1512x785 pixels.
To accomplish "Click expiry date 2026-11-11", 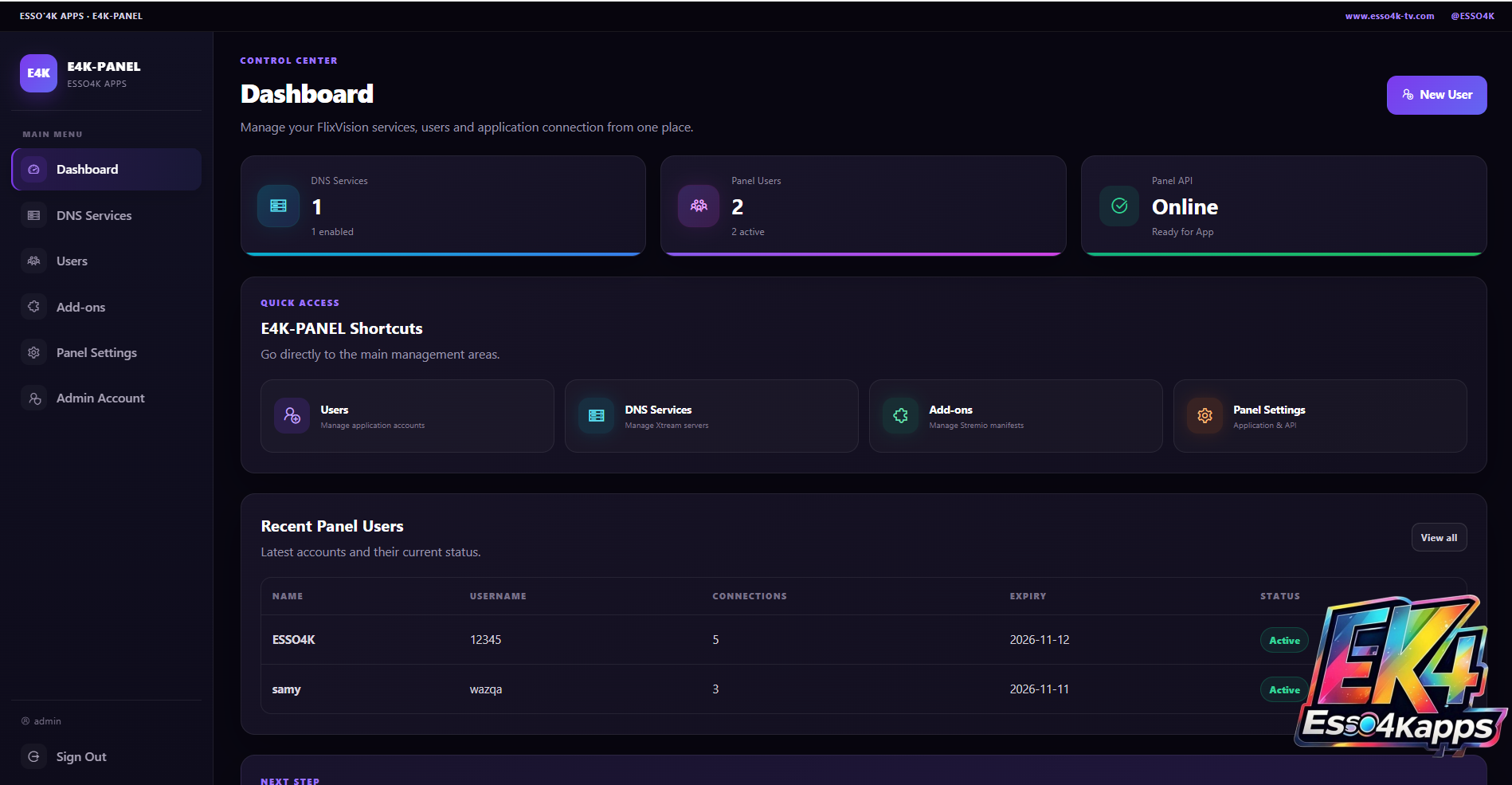I will pyautogui.click(x=1040, y=689).
